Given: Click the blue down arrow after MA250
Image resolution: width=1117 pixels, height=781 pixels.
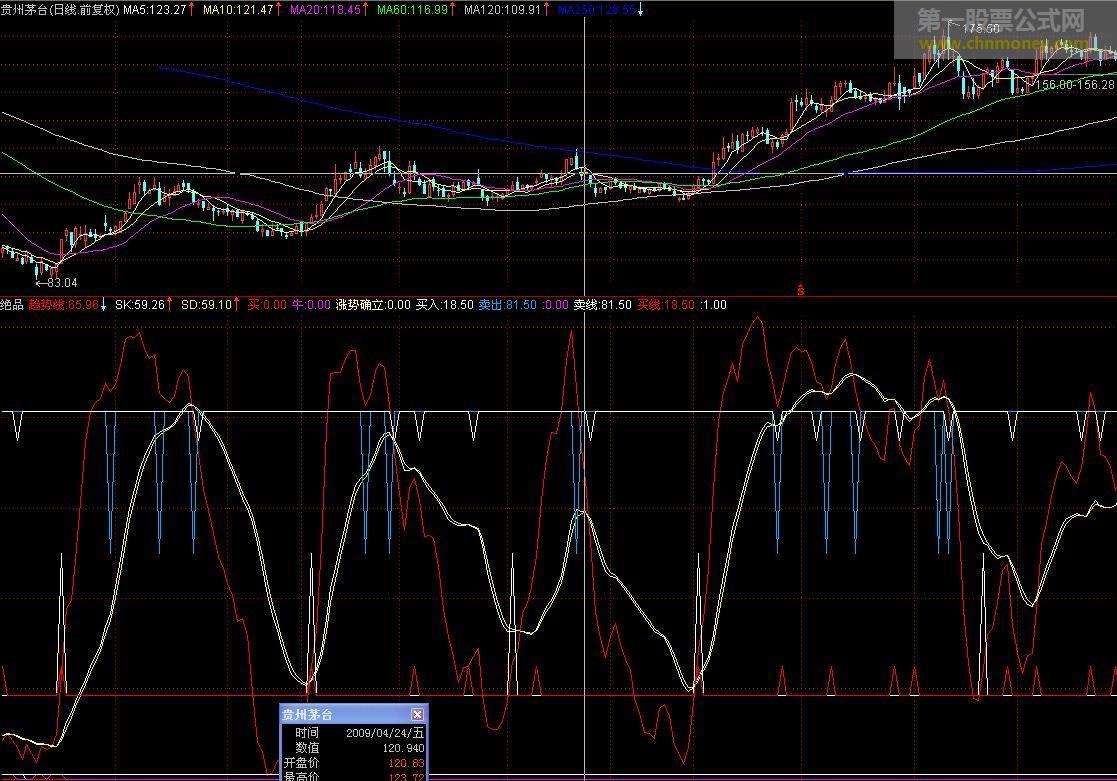Looking at the screenshot, I should 640,9.
